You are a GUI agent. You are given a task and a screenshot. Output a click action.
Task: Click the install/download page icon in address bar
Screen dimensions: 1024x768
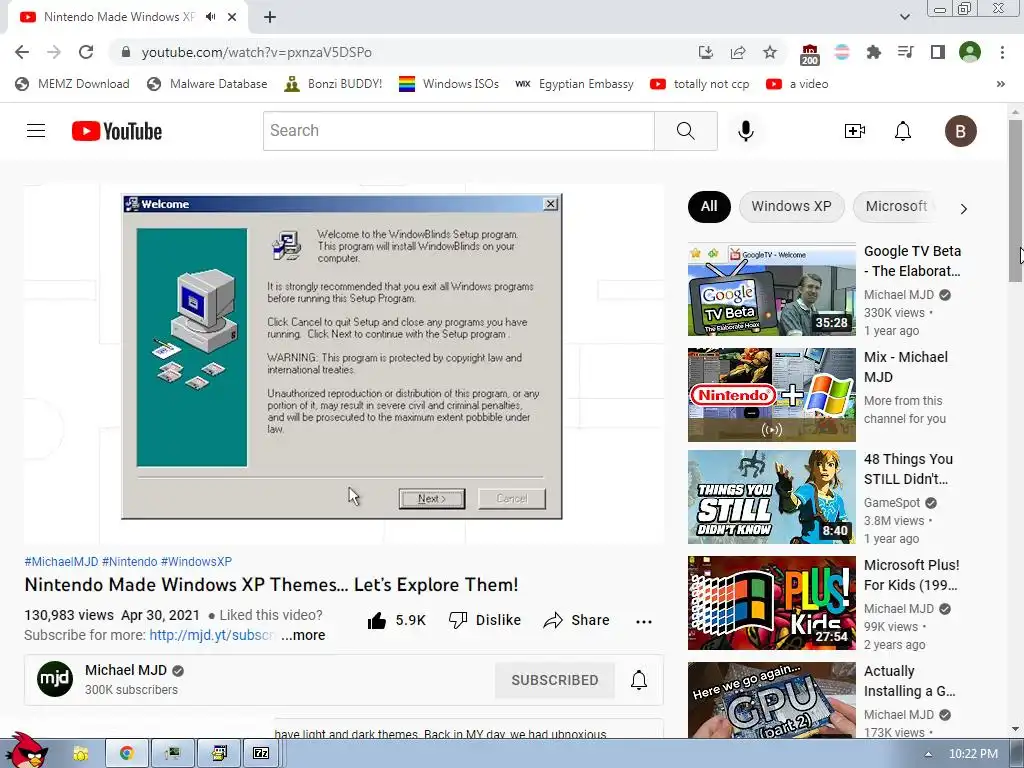[705, 52]
